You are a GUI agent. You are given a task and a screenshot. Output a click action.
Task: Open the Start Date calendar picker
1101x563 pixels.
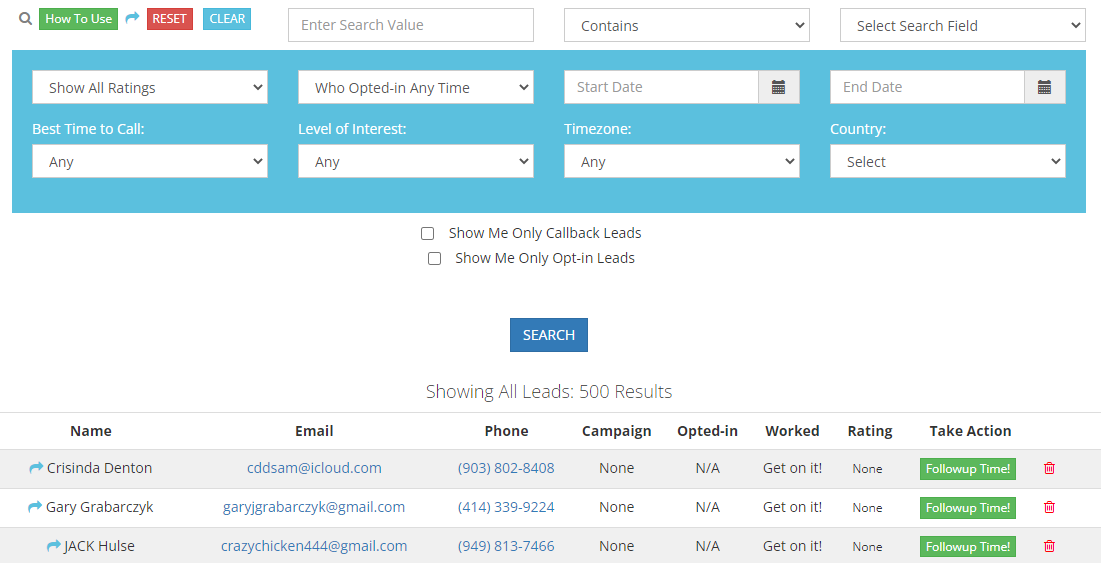778,87
